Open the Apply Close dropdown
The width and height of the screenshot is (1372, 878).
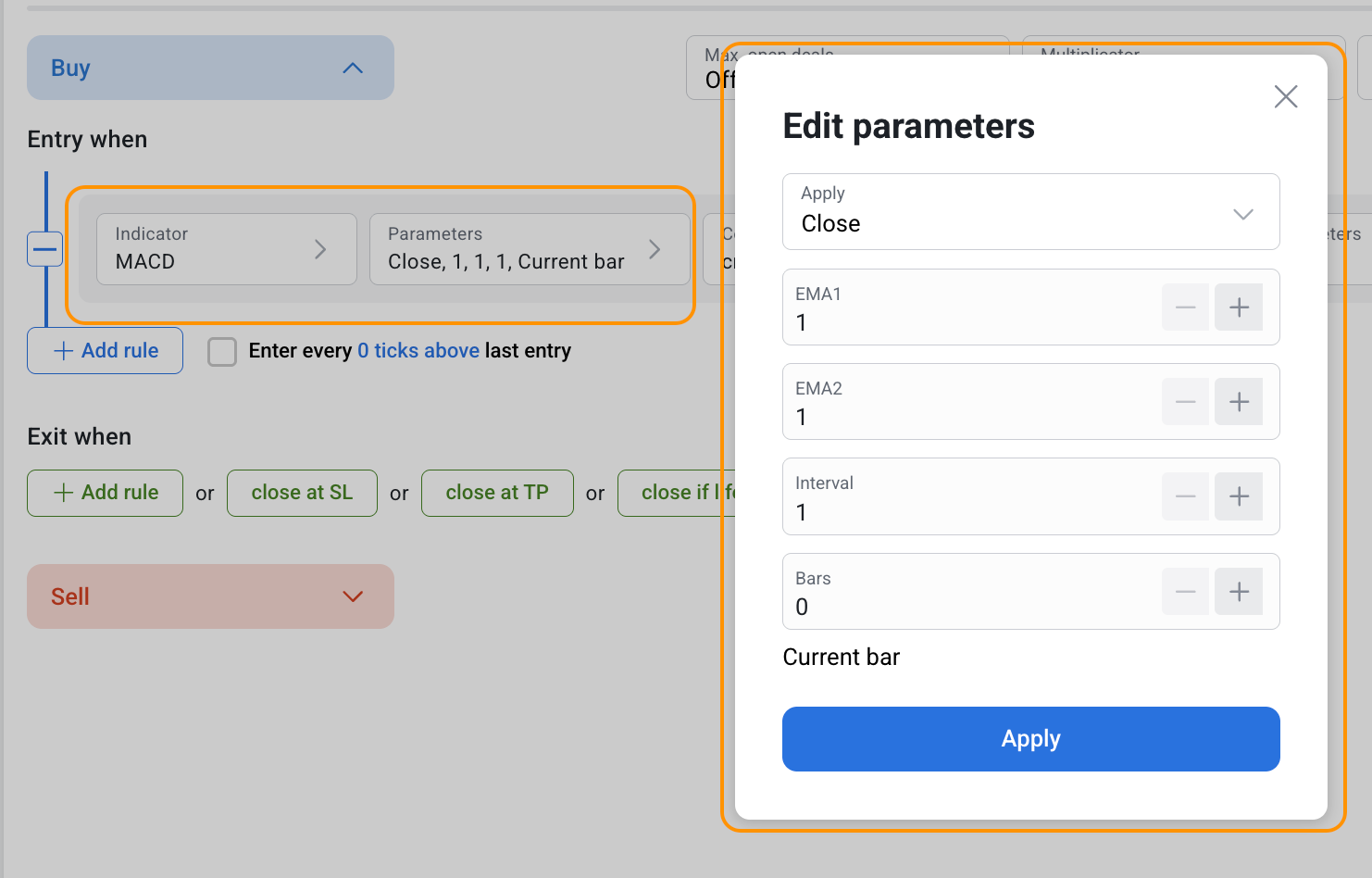click(1030, 212)
